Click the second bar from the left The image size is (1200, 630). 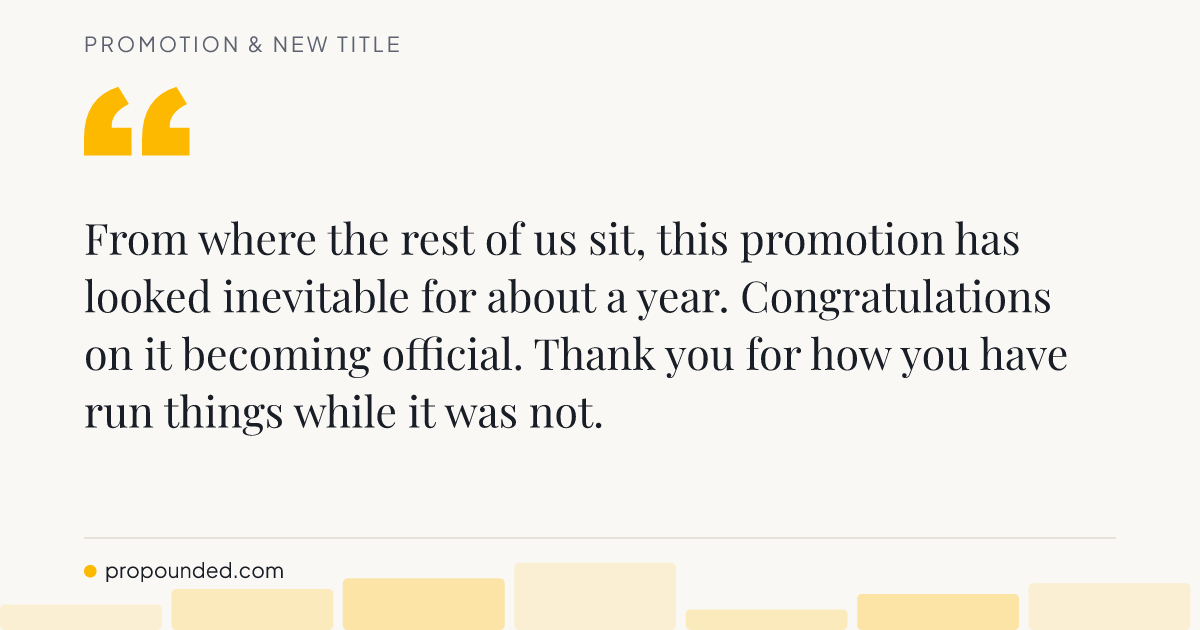252,609
